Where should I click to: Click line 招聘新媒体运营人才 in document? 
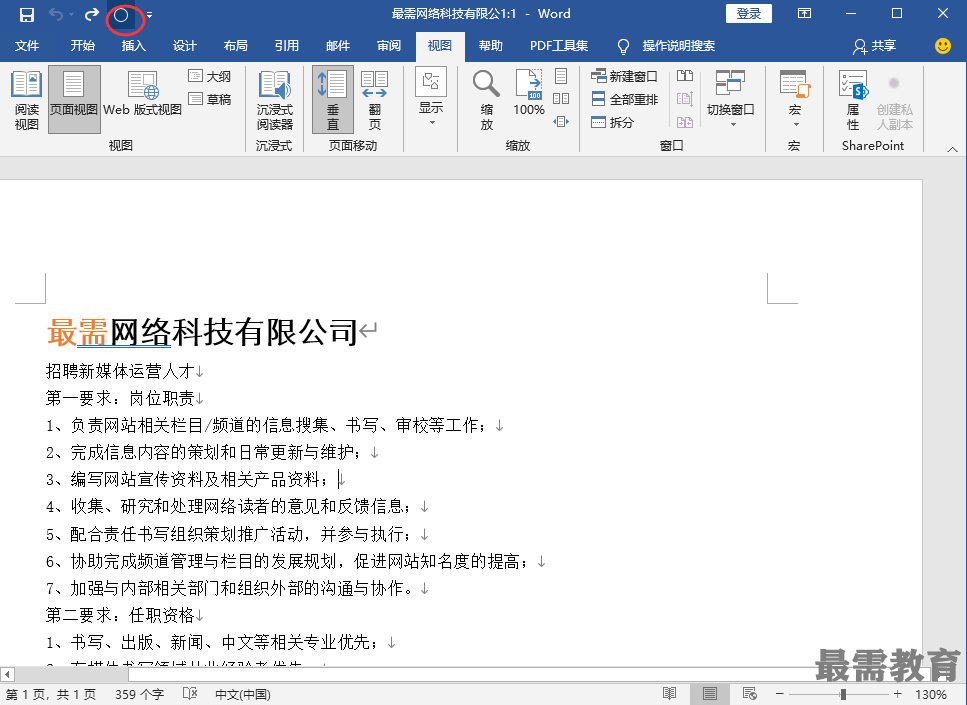tap(120, 371)
